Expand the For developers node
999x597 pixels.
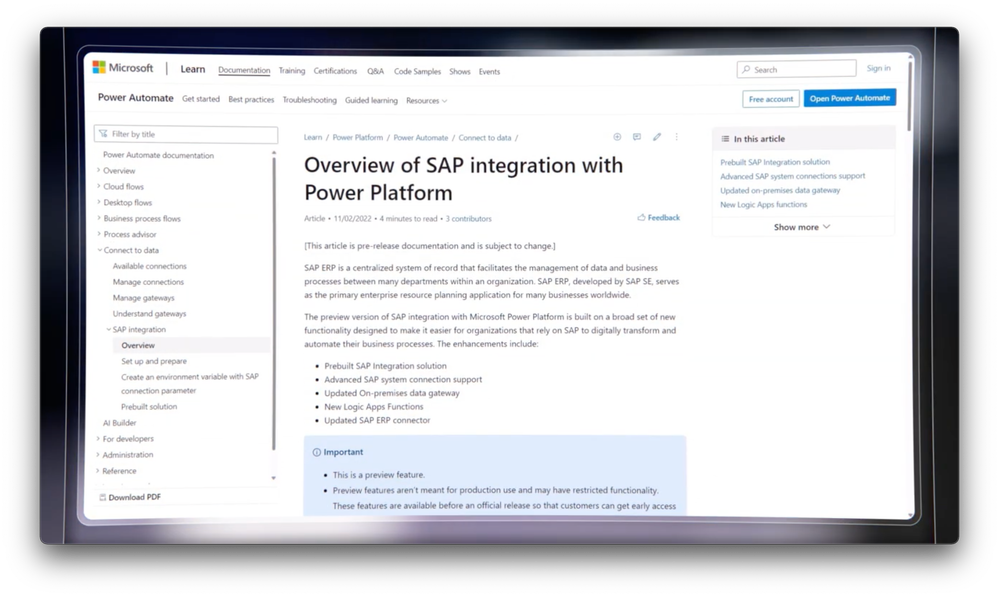click(97, 438)
